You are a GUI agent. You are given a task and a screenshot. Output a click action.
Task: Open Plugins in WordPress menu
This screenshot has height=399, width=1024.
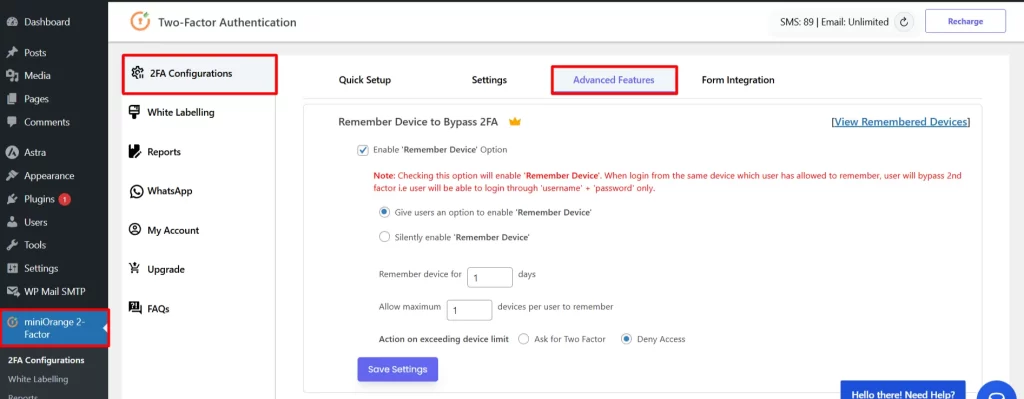[39, 199]
